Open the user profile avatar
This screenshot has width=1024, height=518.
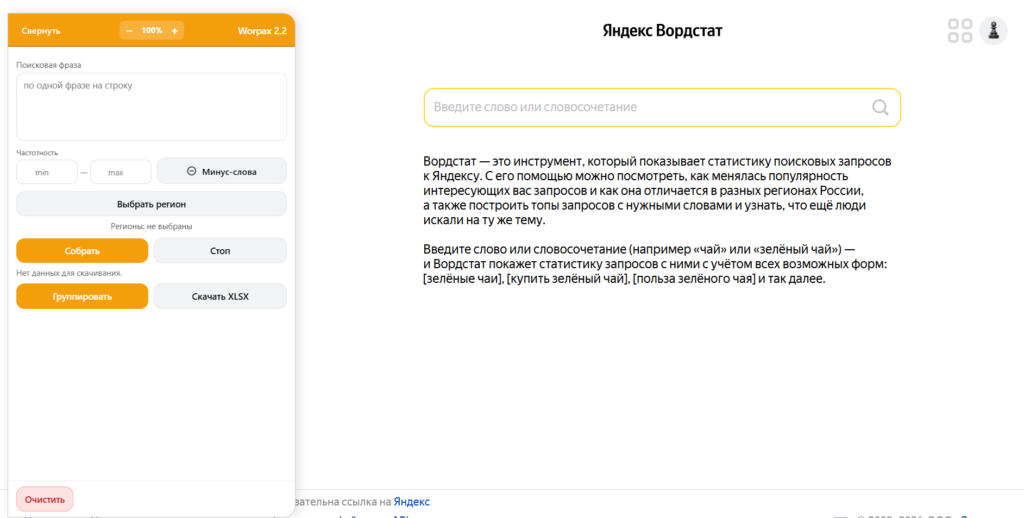click(x=993, y=31)
